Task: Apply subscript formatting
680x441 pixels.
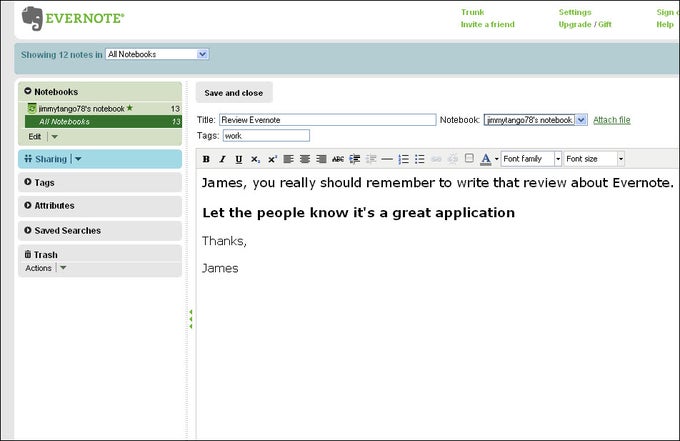Action: coord(255,159)
